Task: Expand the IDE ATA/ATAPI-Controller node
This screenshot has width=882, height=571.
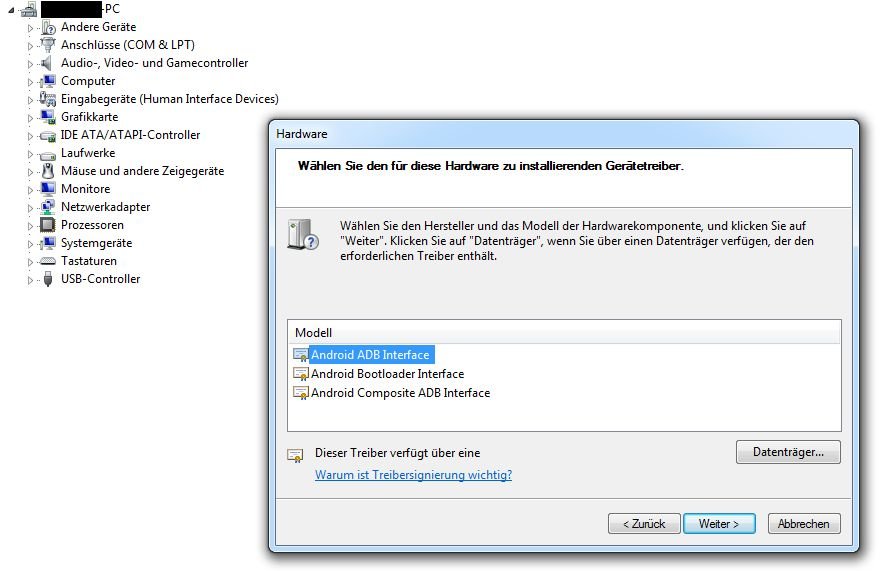Action: [x=30, y=136]
